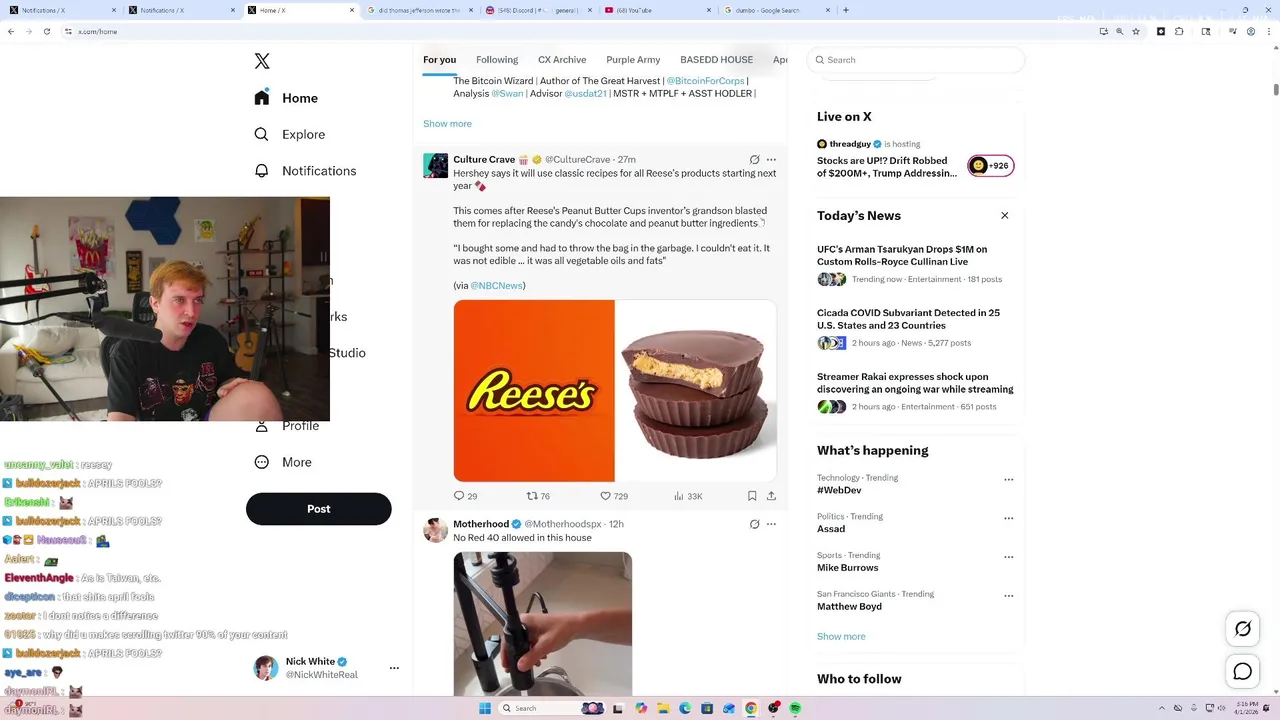This screenshot has height=720, width=1280.
Task: Open the Streamer Rakai news story
Action: pos(915,383)
